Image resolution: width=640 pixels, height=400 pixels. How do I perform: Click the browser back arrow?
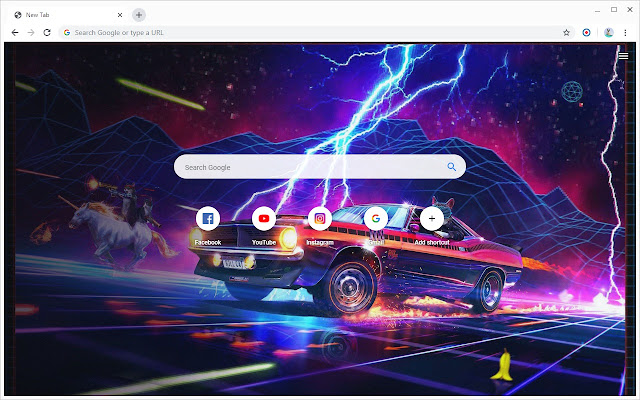pyautogui.click(x=15, y=33)
